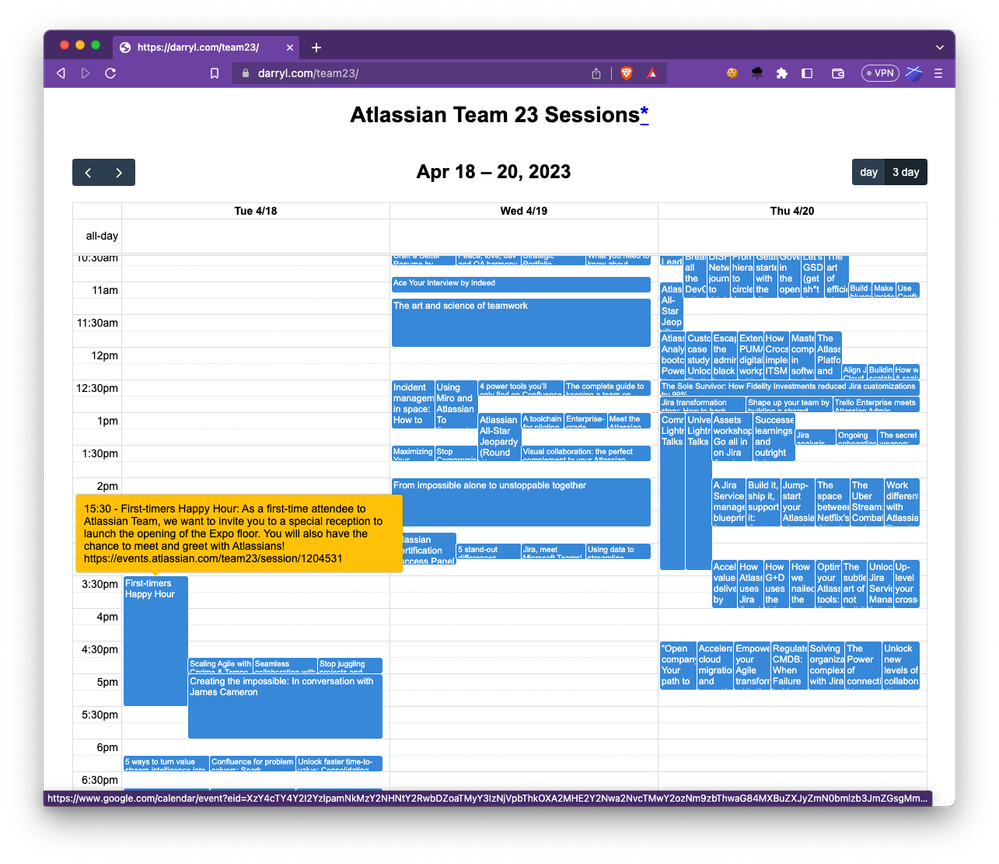Click the Thu 4/20 column header
Screen dimensions: 999x864
coord(792,211)
